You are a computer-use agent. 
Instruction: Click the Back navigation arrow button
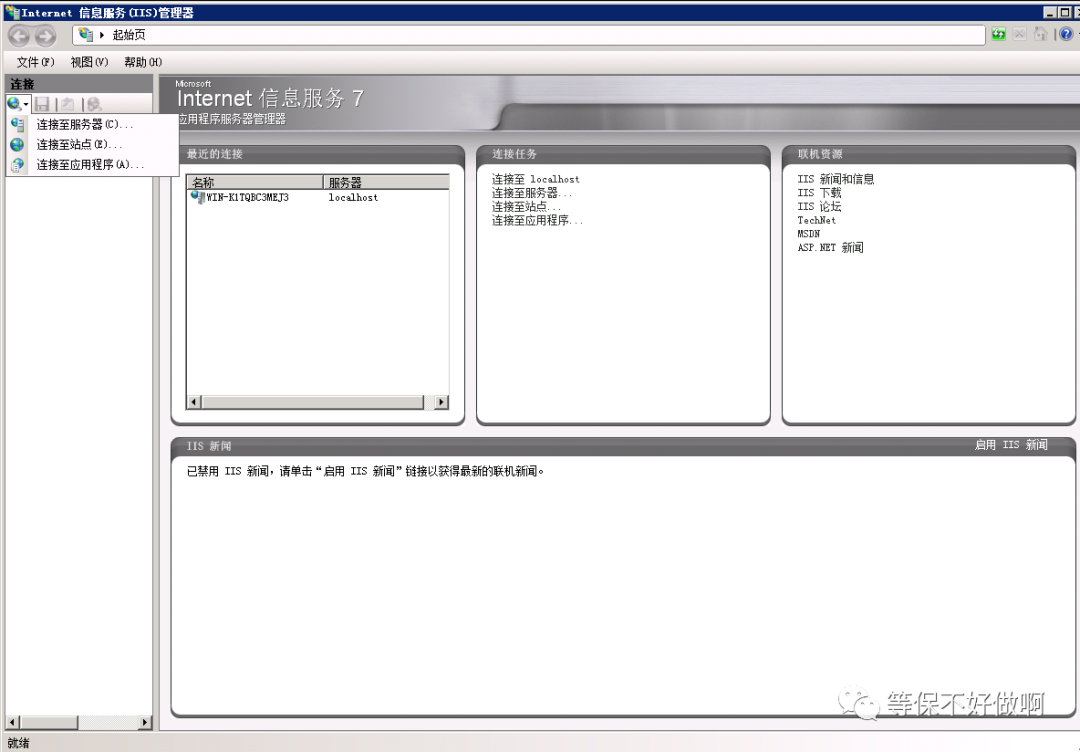(19, 35)
